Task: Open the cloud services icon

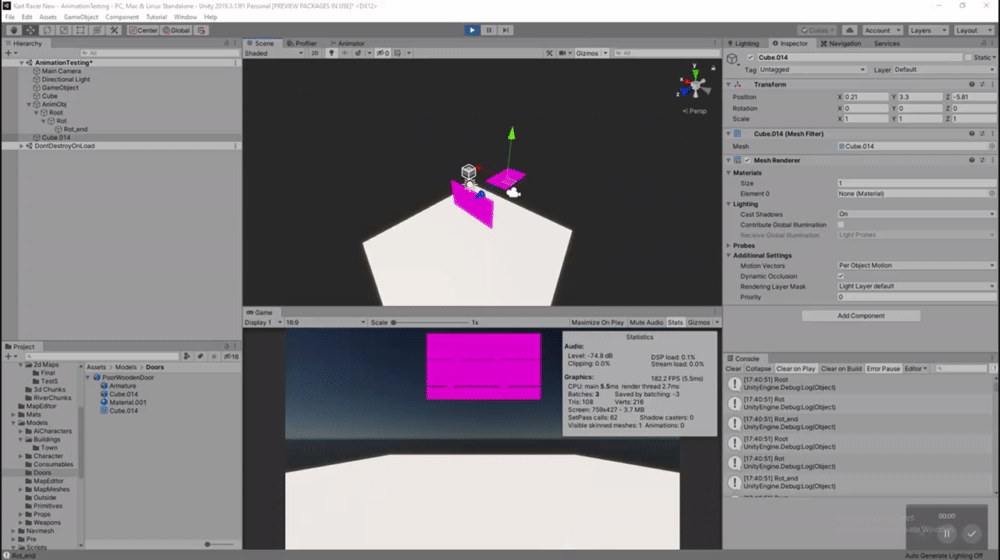Action: point(849,30)
